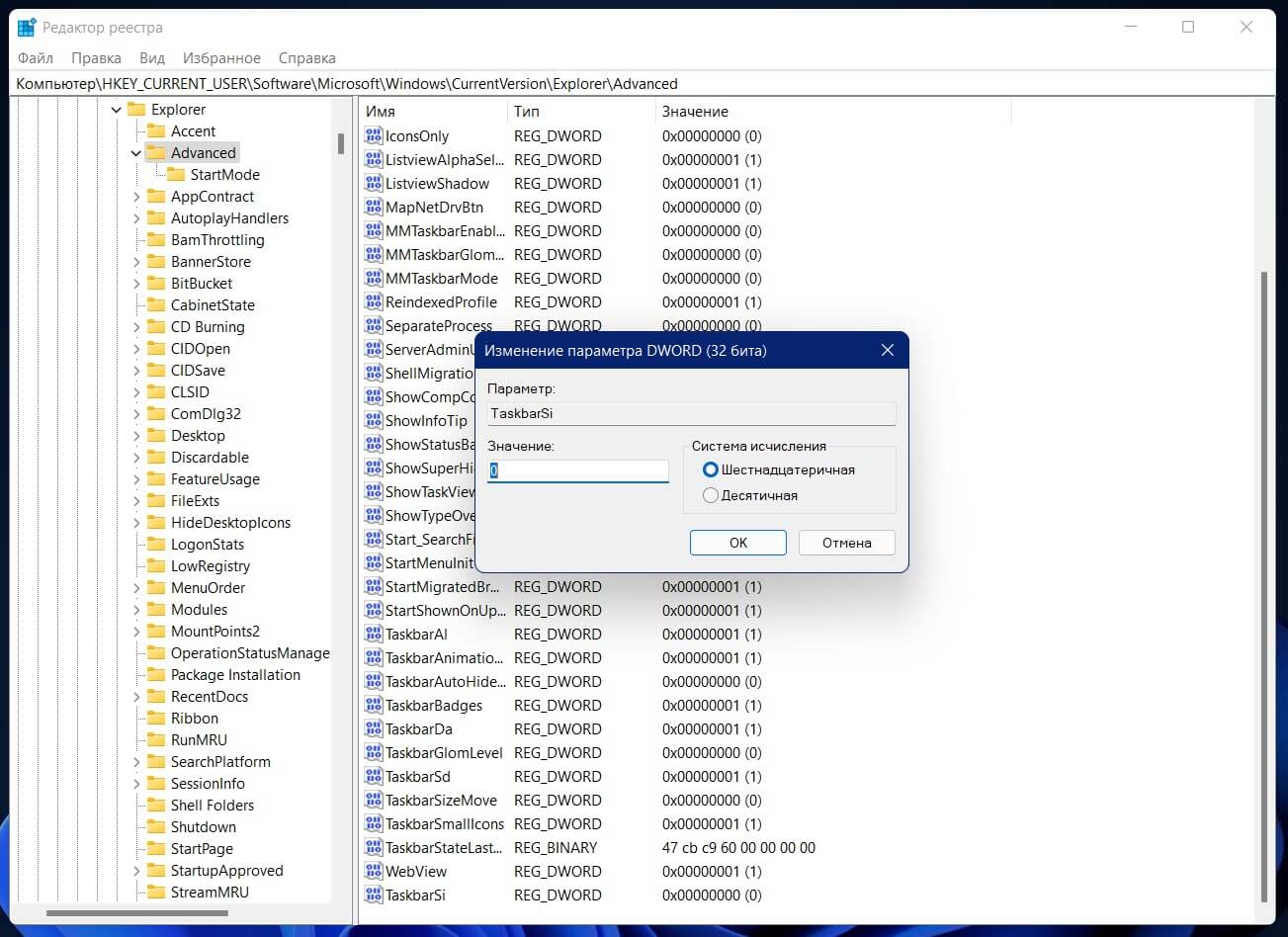Click the Отмена button
The width and height of the screenshot is (1288, 937).
pyautogui.click(x=847, y=543)
